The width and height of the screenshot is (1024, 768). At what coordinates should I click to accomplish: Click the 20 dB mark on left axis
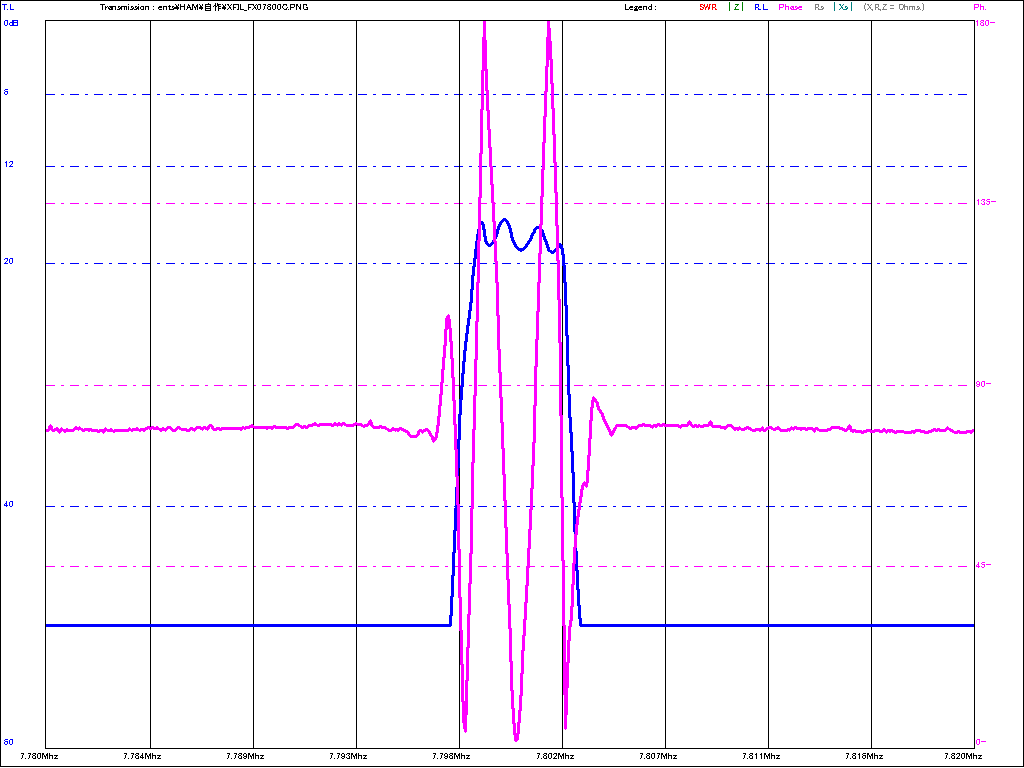click(x=9, y=261)
